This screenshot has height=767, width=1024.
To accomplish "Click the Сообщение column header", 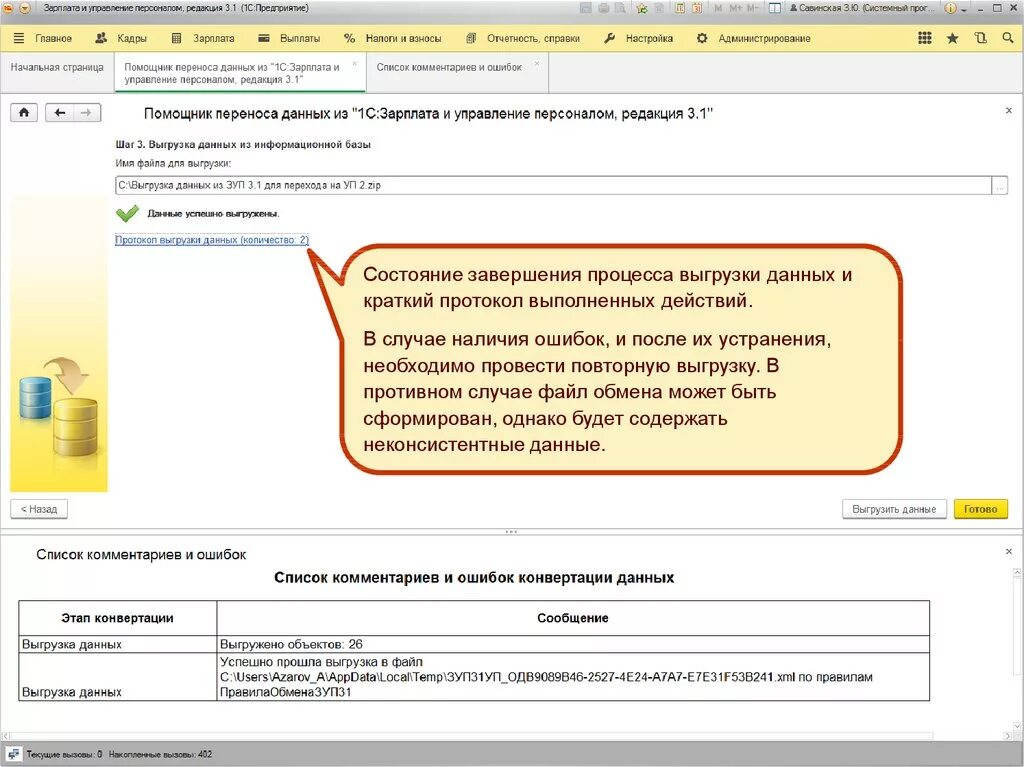I will coord(573,618).
